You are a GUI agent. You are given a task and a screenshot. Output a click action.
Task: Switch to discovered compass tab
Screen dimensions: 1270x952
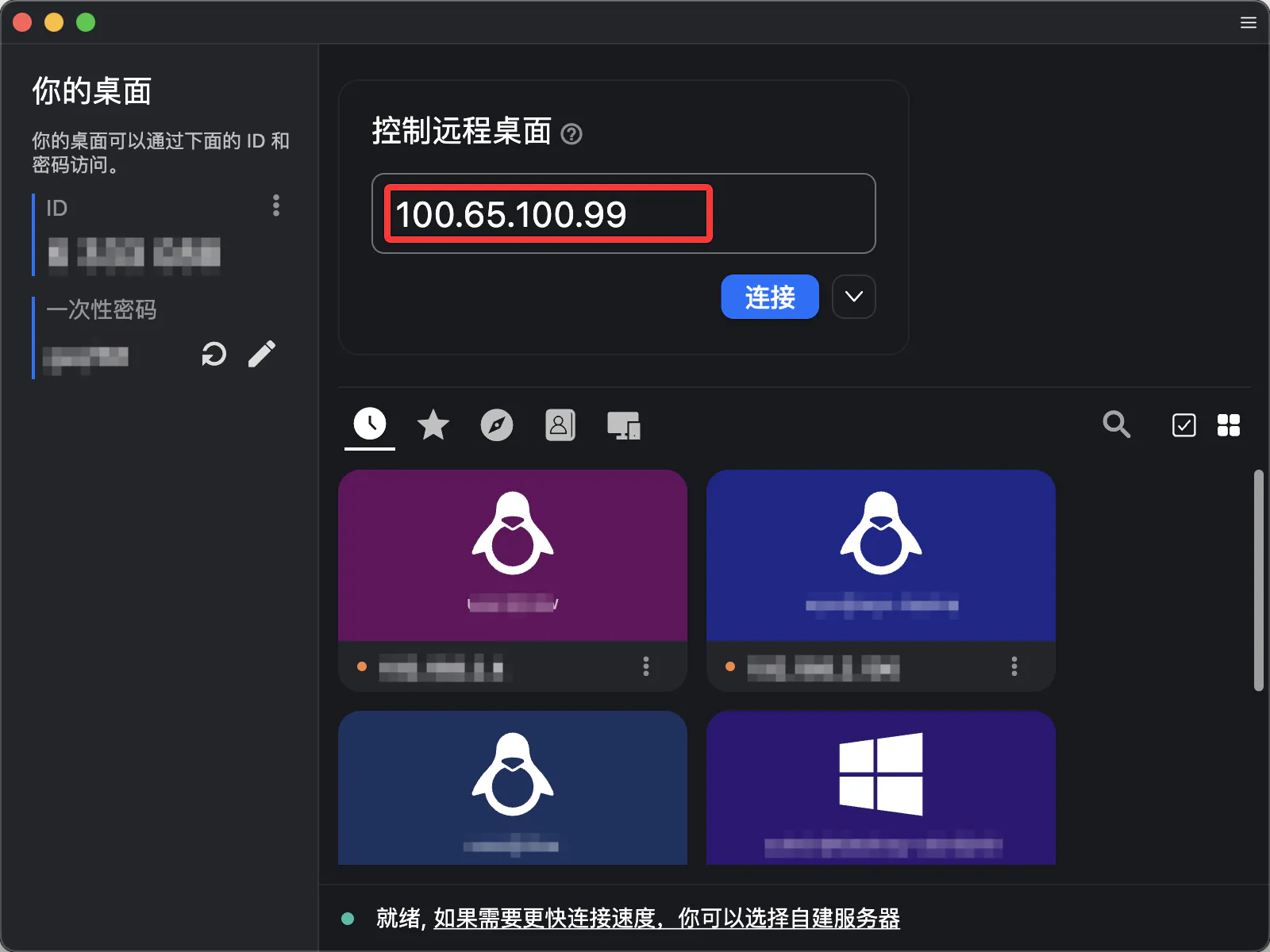497,425
